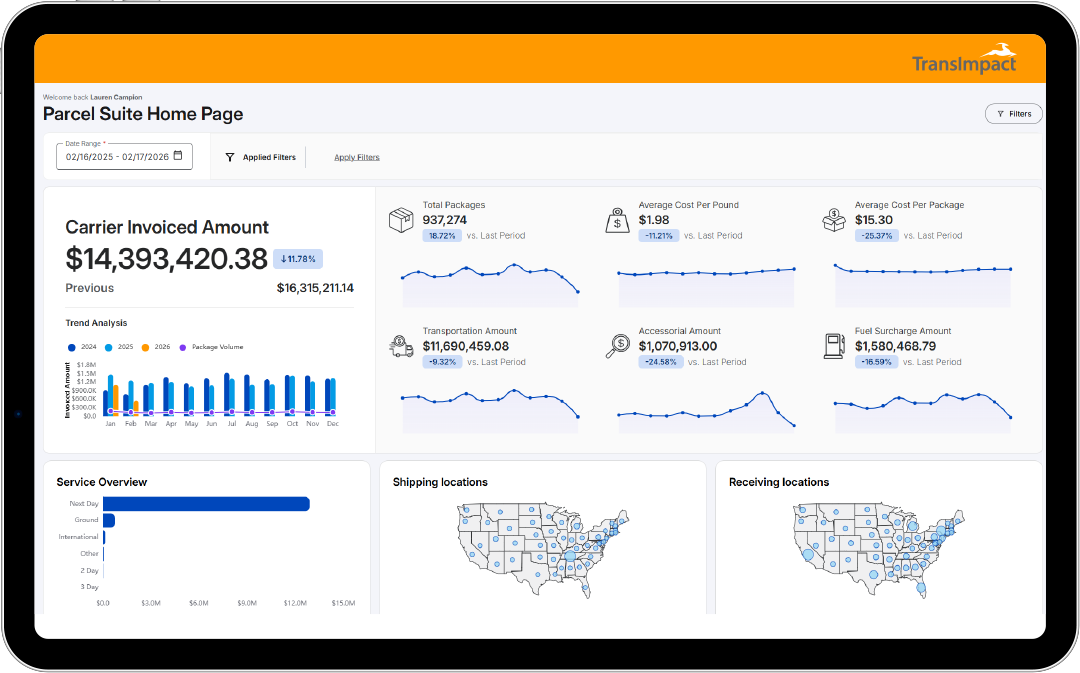The width and height of the screenshot is (1080, 673).
Task: Select the Next Day service bar
Action: click(206, 504)
